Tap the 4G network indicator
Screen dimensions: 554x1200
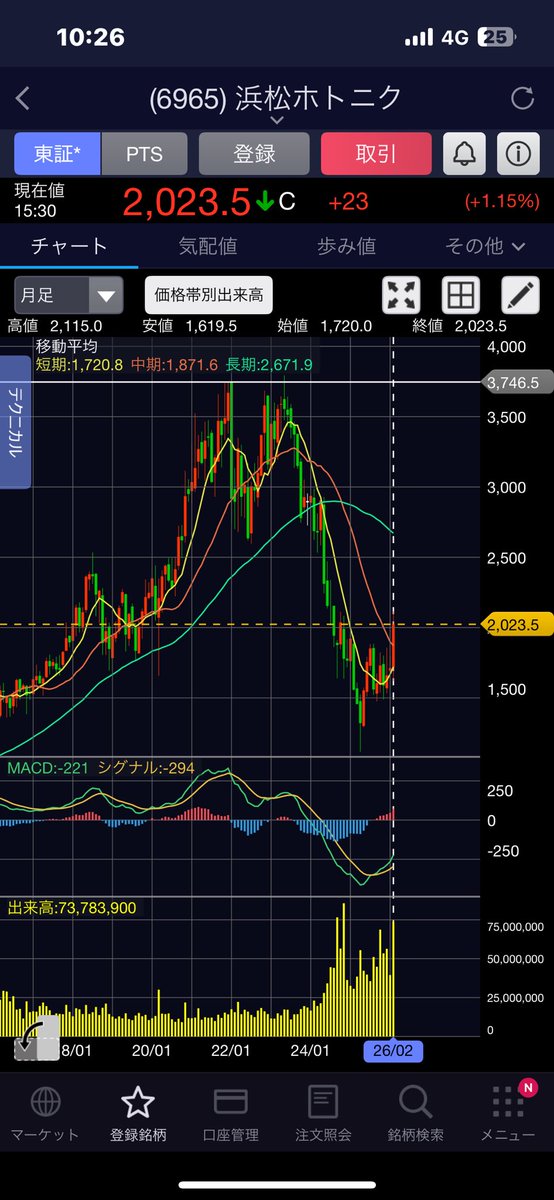pyautogui.click(x=456, y=37)
